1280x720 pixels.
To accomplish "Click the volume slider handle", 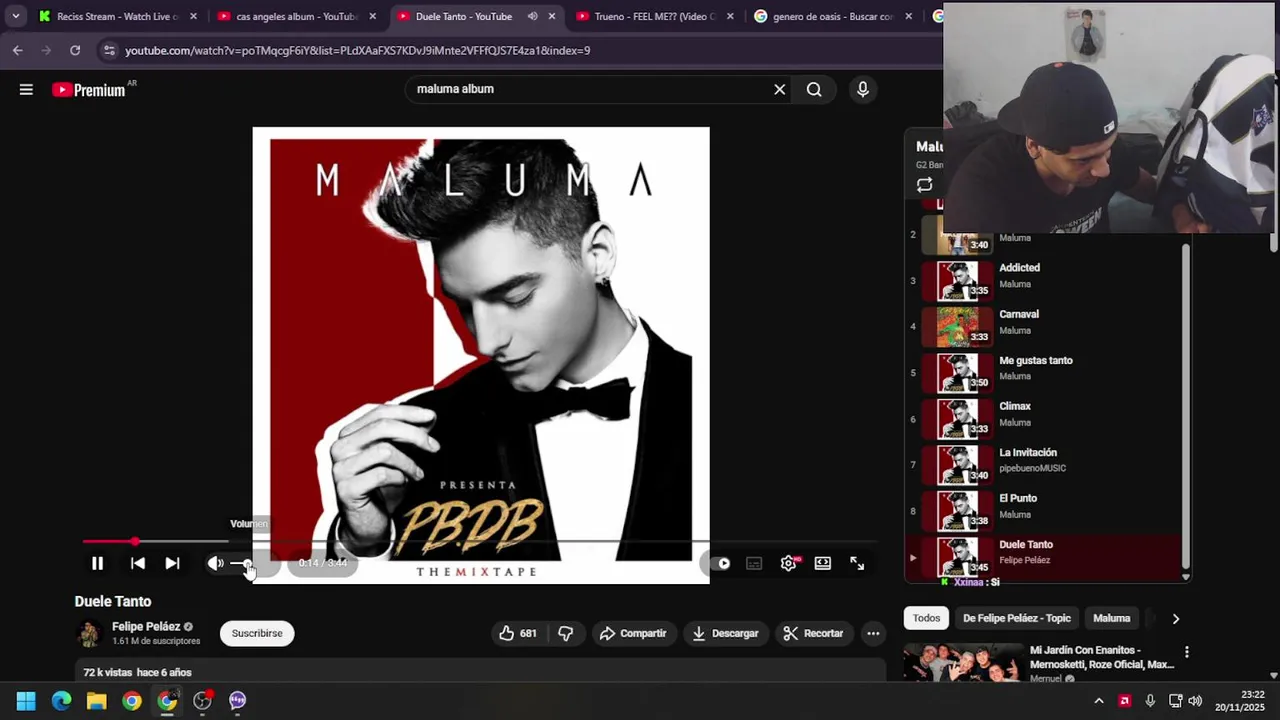I will 247,564.
